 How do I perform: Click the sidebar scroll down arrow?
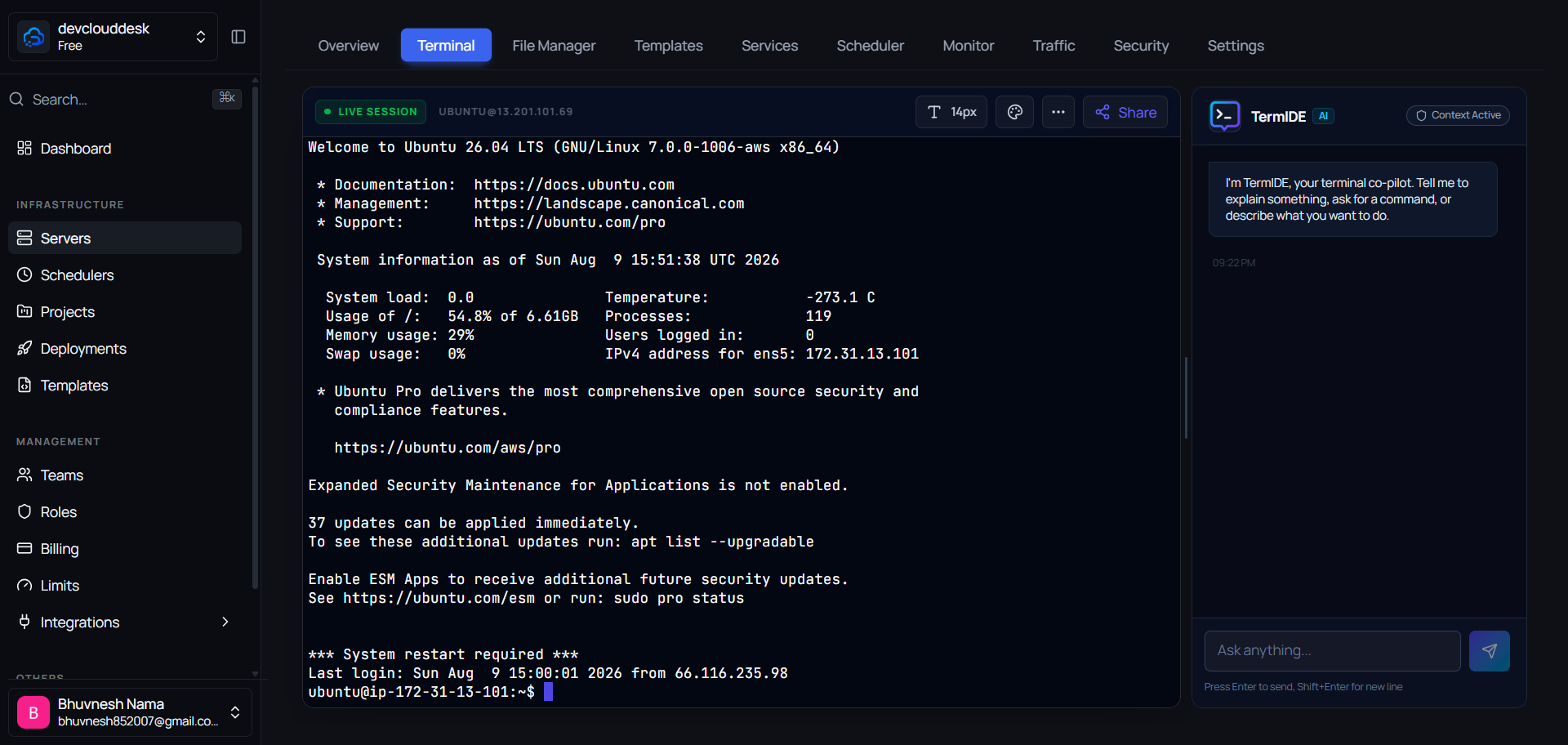click(x=255, y=674)
